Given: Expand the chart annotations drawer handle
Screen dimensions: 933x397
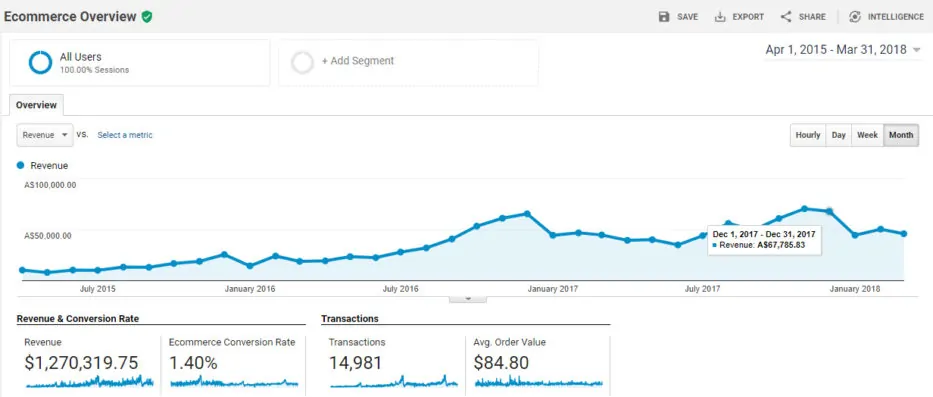Looking at the screenshot, I should [468, 298].
